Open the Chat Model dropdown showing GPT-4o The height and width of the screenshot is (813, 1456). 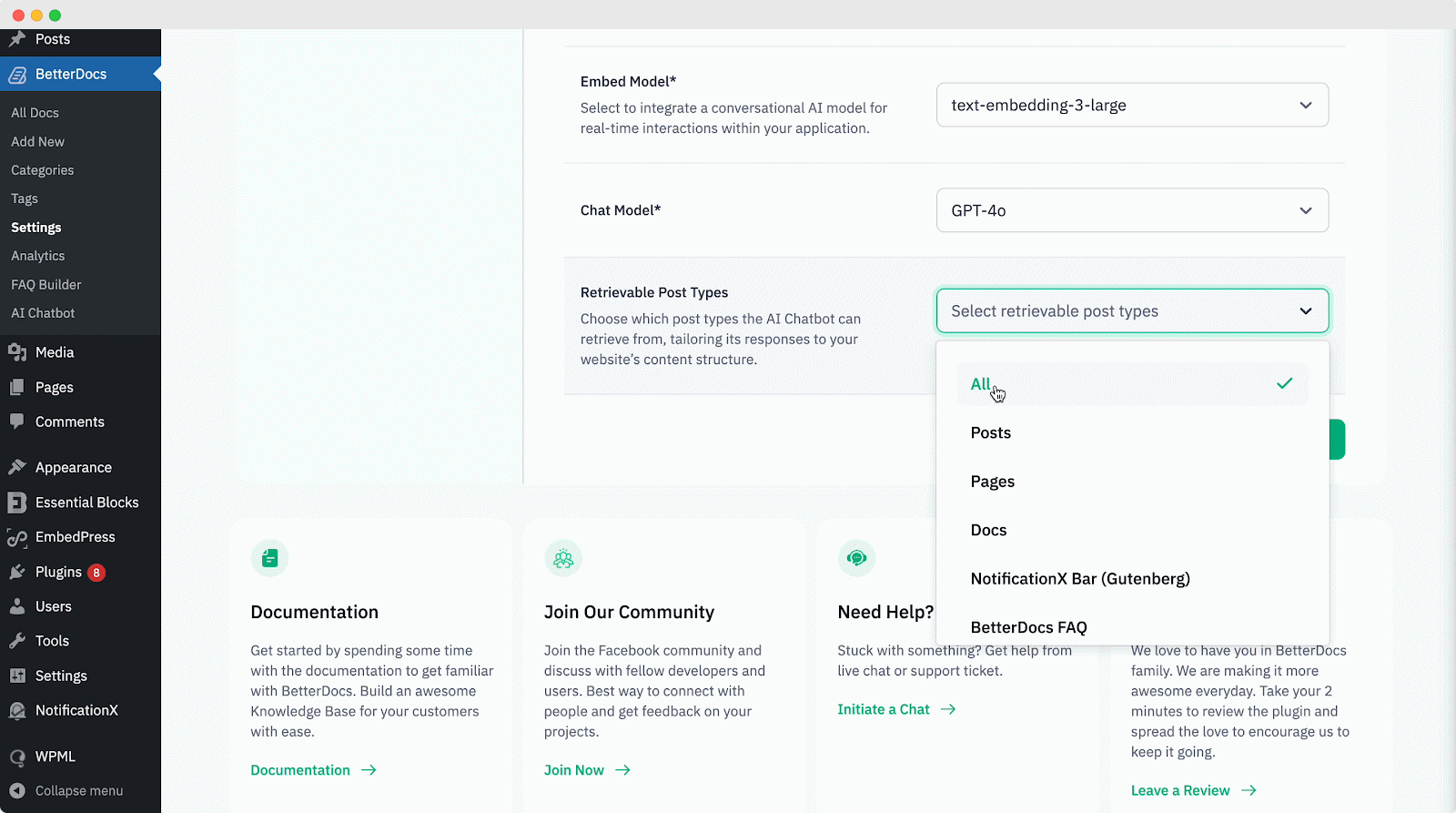click(1132, 210)
